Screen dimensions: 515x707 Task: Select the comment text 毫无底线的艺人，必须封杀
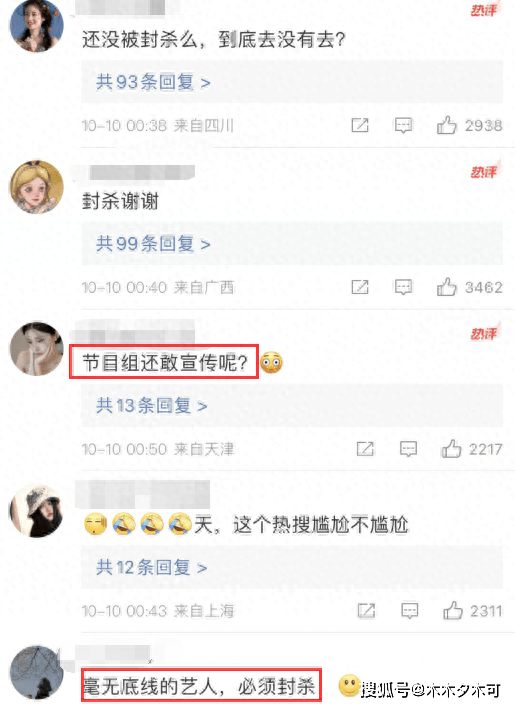point(199,687)
